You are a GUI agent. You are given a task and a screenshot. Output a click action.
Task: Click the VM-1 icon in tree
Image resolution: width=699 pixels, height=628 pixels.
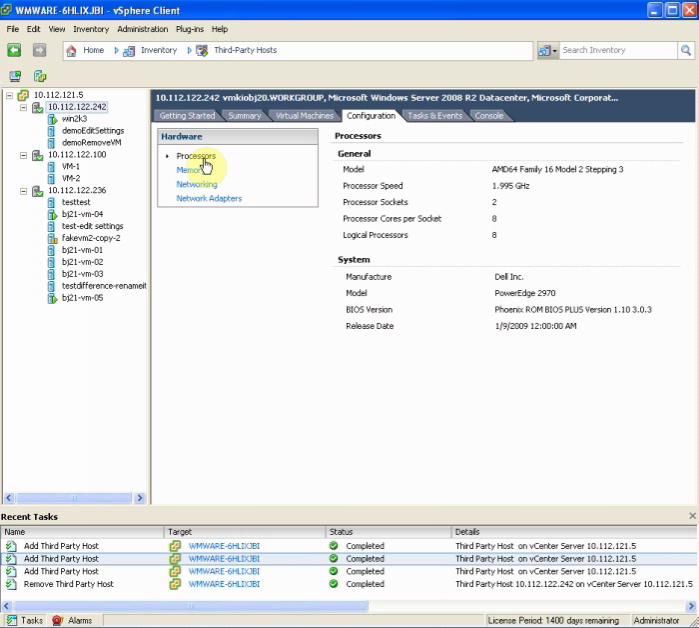51,167
